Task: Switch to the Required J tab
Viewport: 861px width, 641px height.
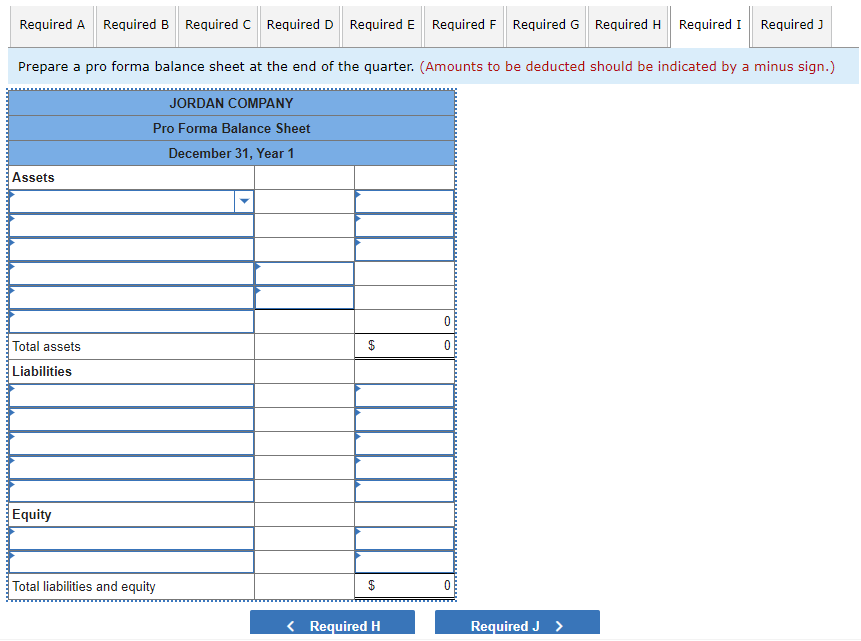Action: click(790, 25)
